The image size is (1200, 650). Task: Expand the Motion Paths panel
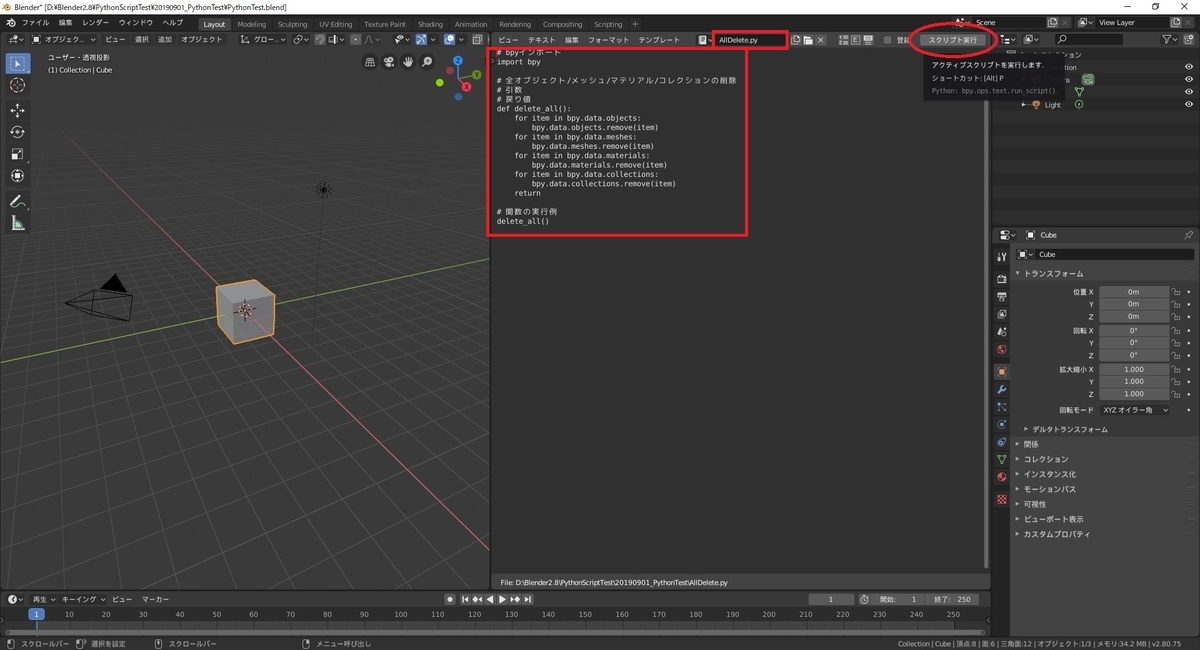coord(1045,489)
